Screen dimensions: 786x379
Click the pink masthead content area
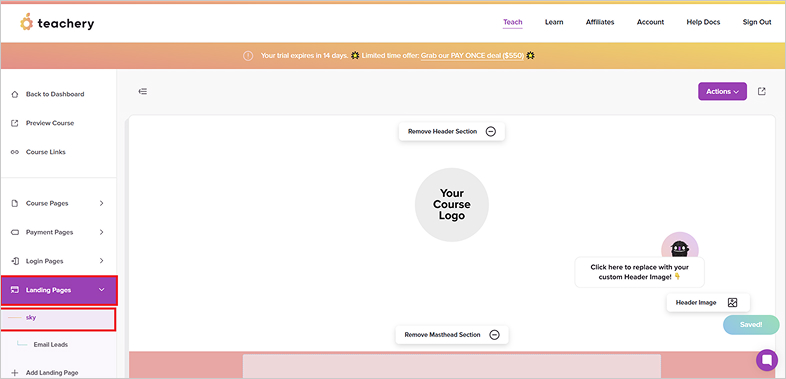(x=452, y=366)
